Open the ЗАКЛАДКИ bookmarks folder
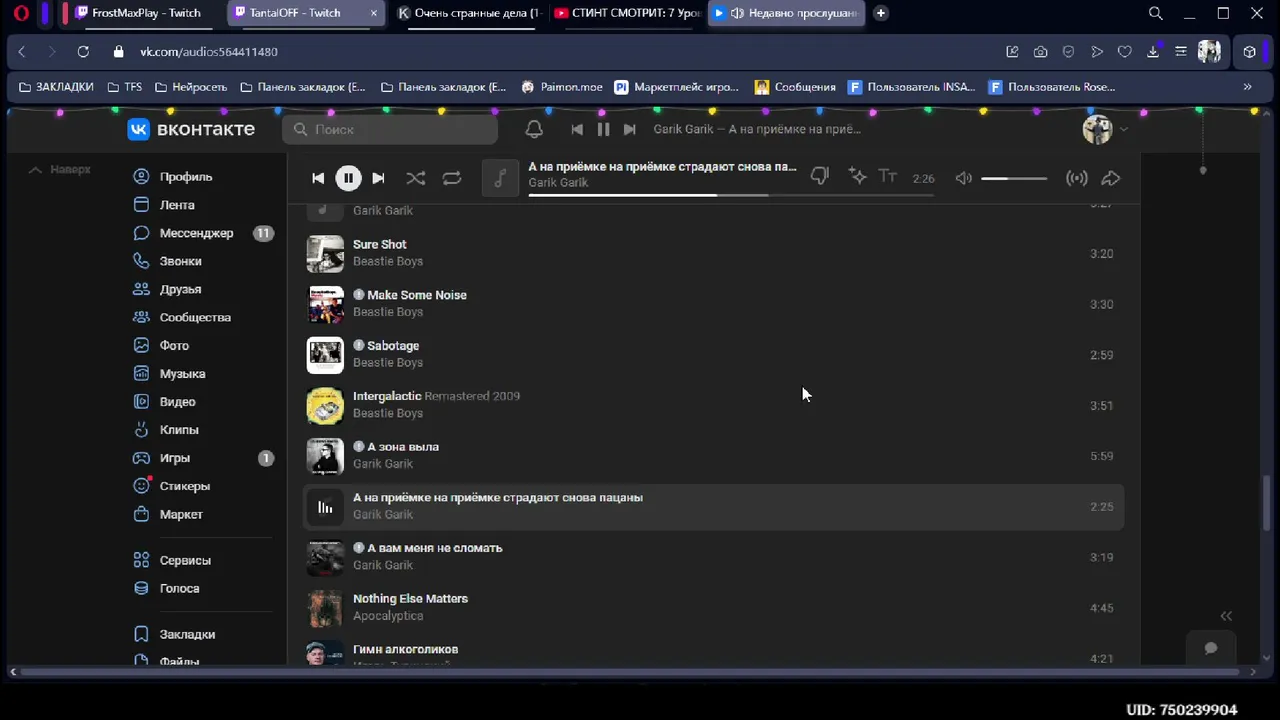Screen dimensions: 1280x720 pos(56,87)
